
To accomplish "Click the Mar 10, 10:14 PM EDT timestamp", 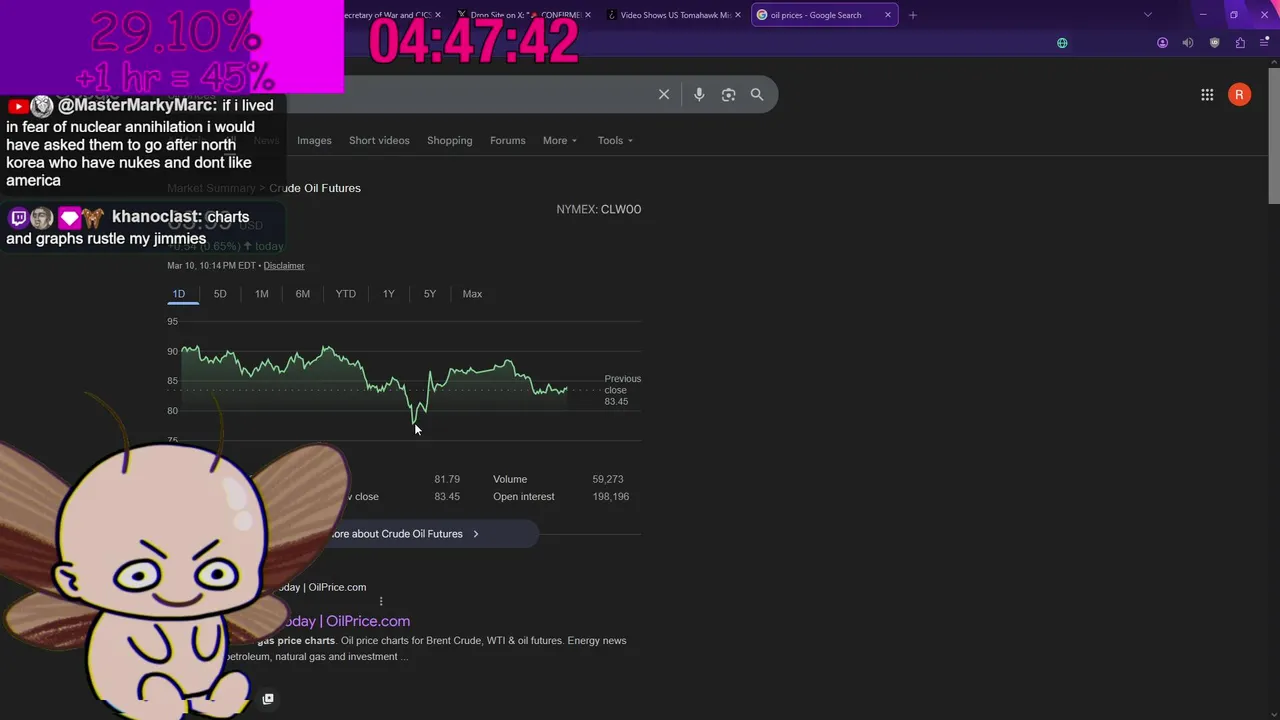I will click(x=212, y=265).
